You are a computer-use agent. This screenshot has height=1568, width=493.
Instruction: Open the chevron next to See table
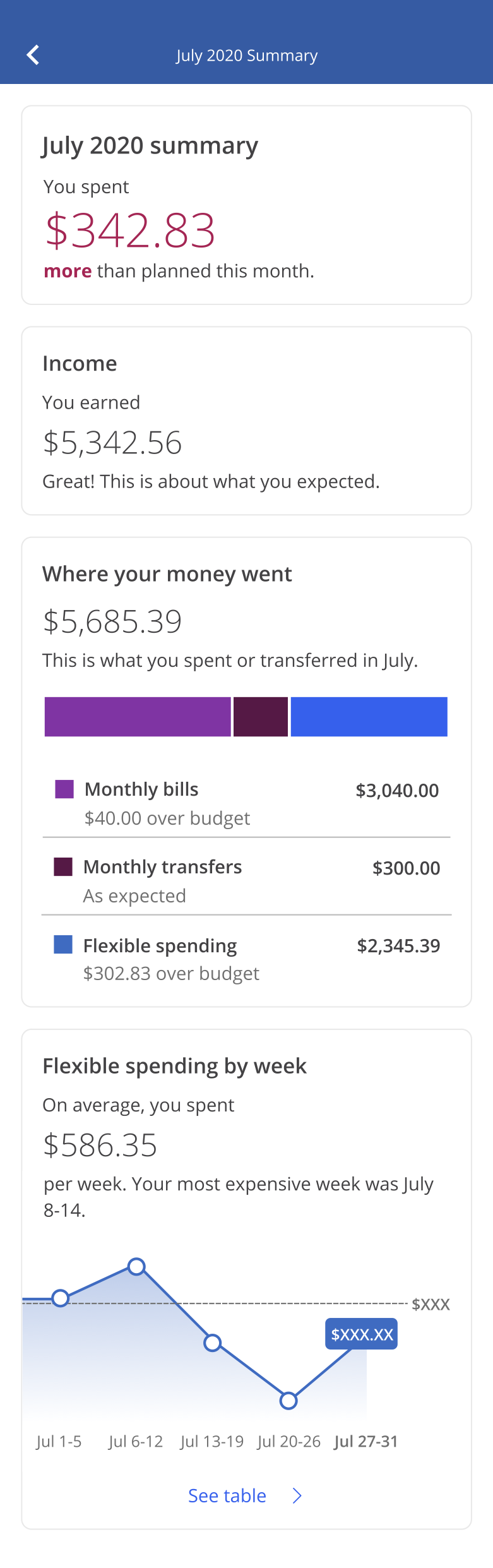[x=297, y=1495]
